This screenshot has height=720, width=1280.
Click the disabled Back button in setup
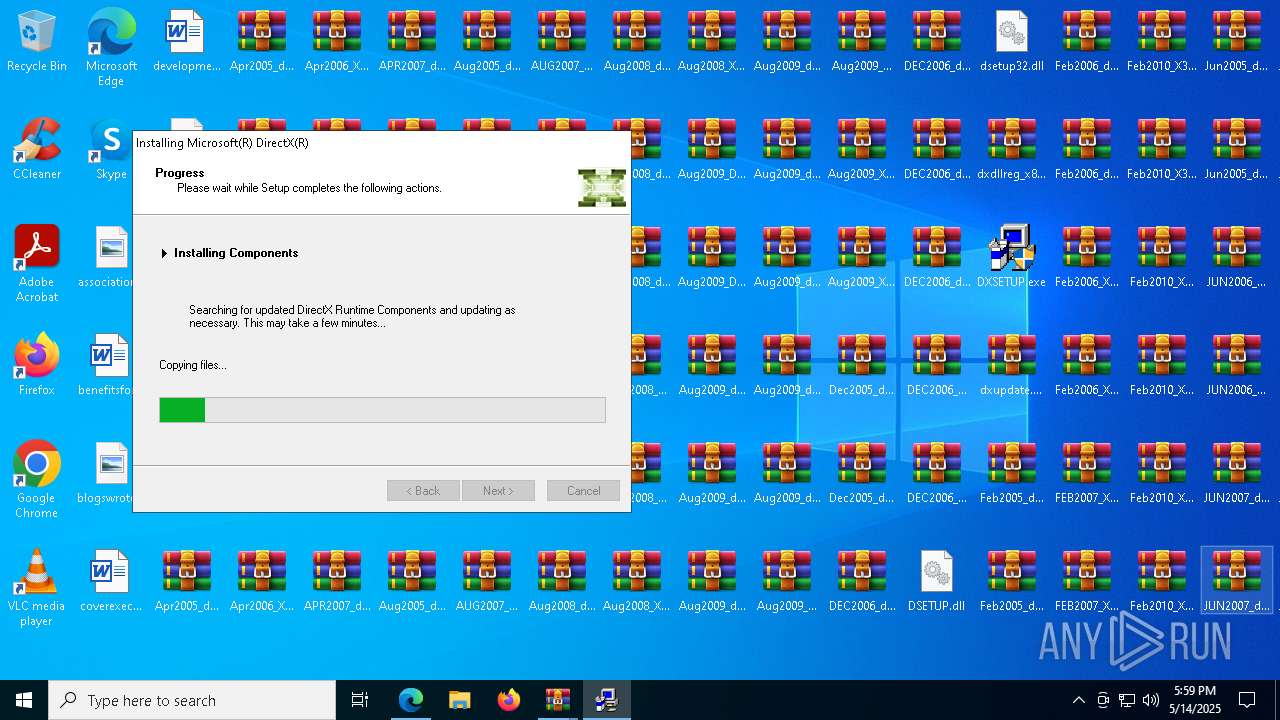click(x=423, y=491)
